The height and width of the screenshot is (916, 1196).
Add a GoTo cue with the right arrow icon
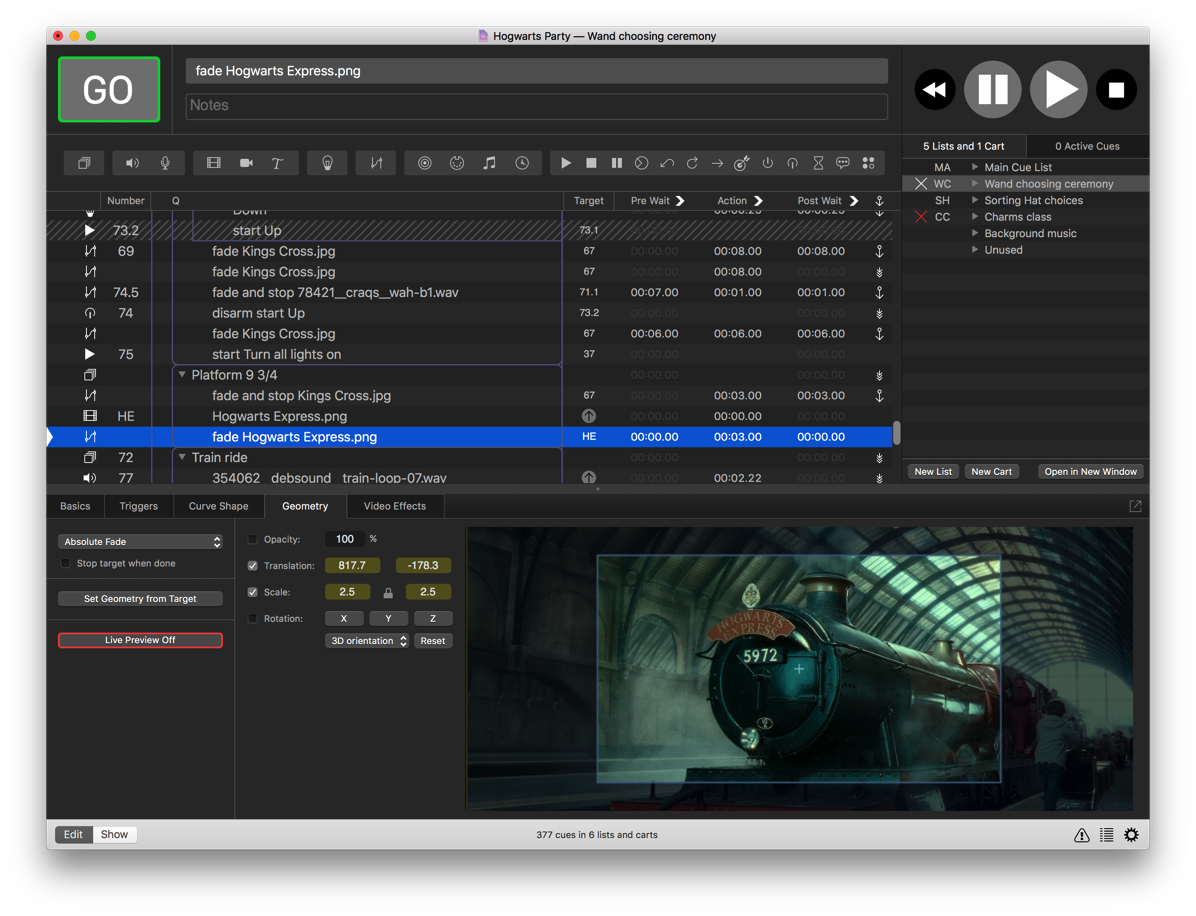(x=717, y=163)
